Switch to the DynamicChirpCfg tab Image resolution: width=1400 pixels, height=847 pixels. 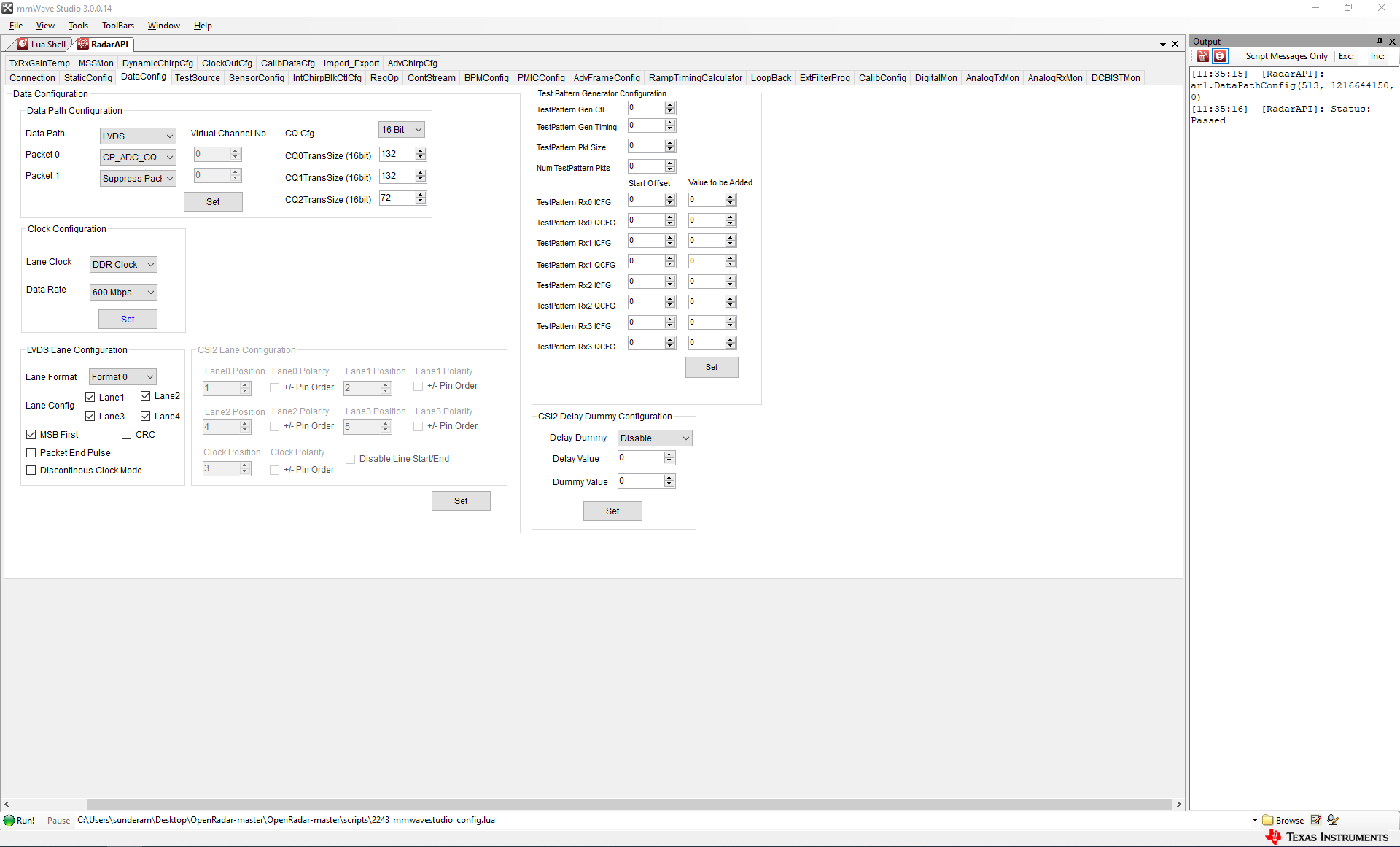pyautogui.click(x=157, y=63)
